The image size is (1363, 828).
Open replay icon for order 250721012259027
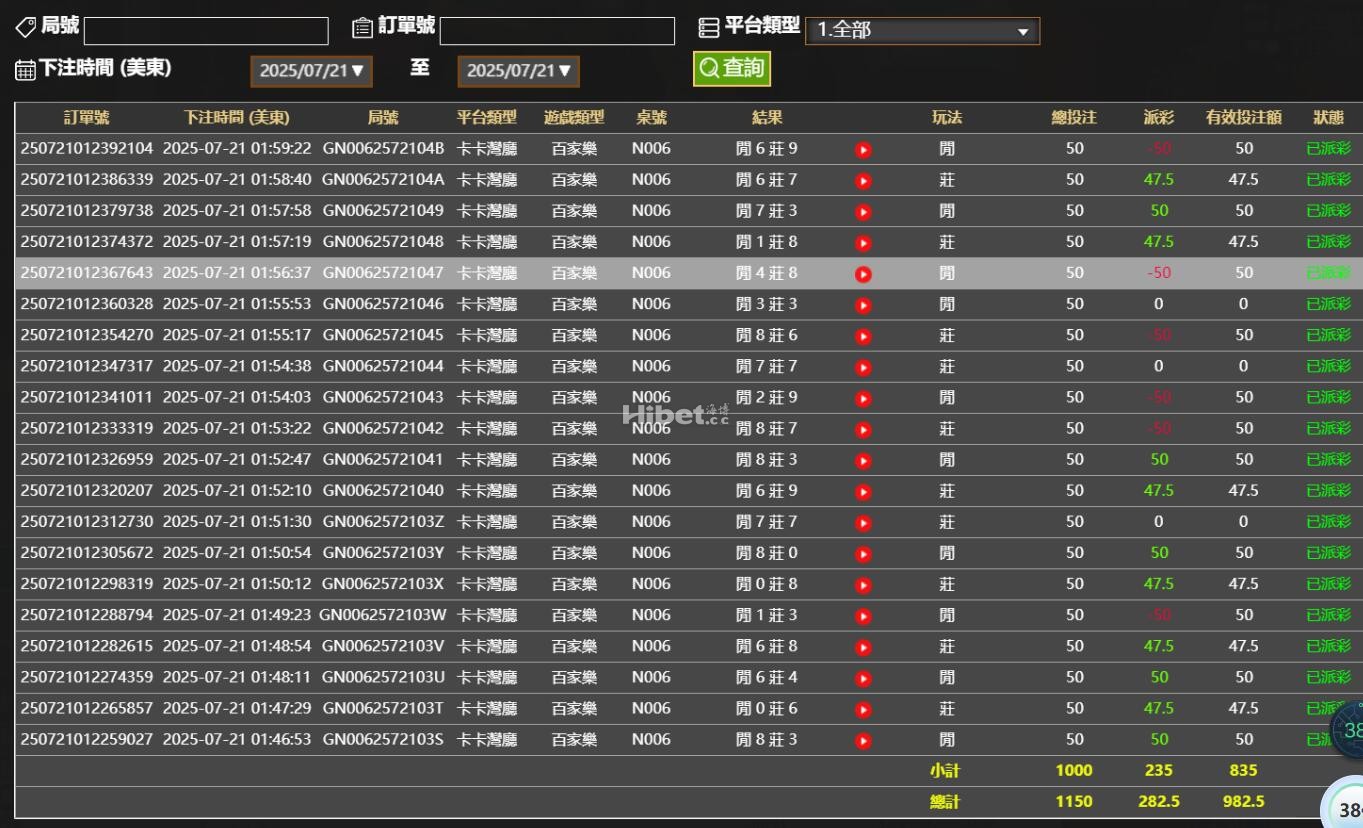(x=863, y=741)
